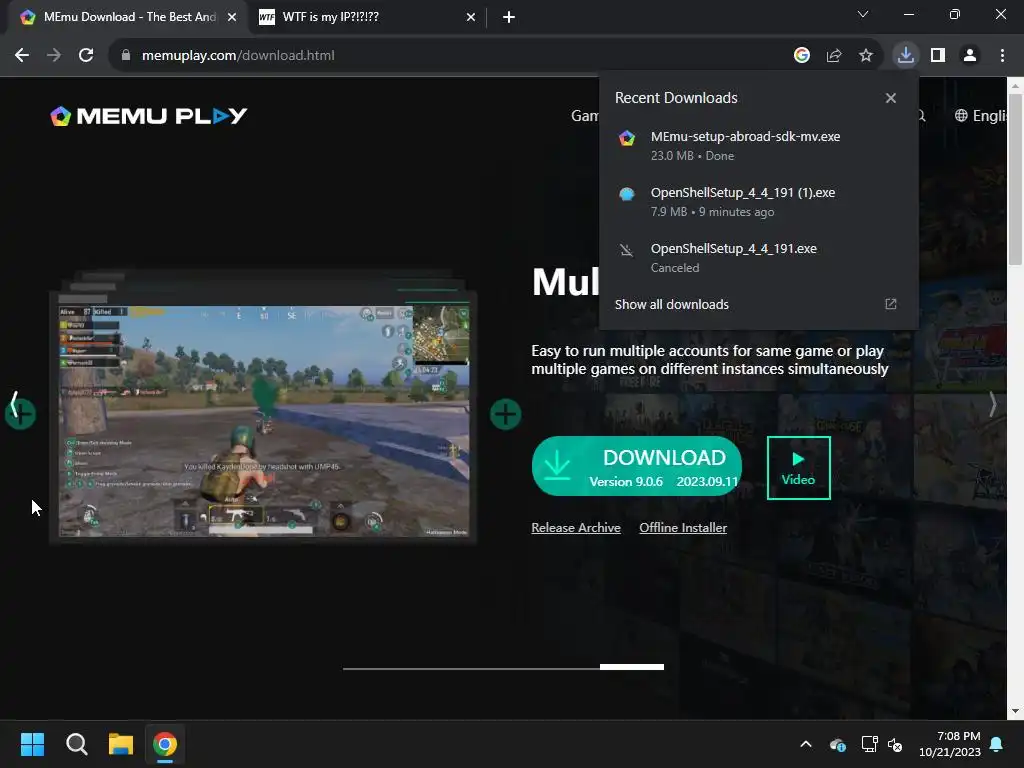Image resolution: width=1024 pixels, height=768 pixels.
Task: Open the clock showing 7:08 PM
Action: coord(950,744)
